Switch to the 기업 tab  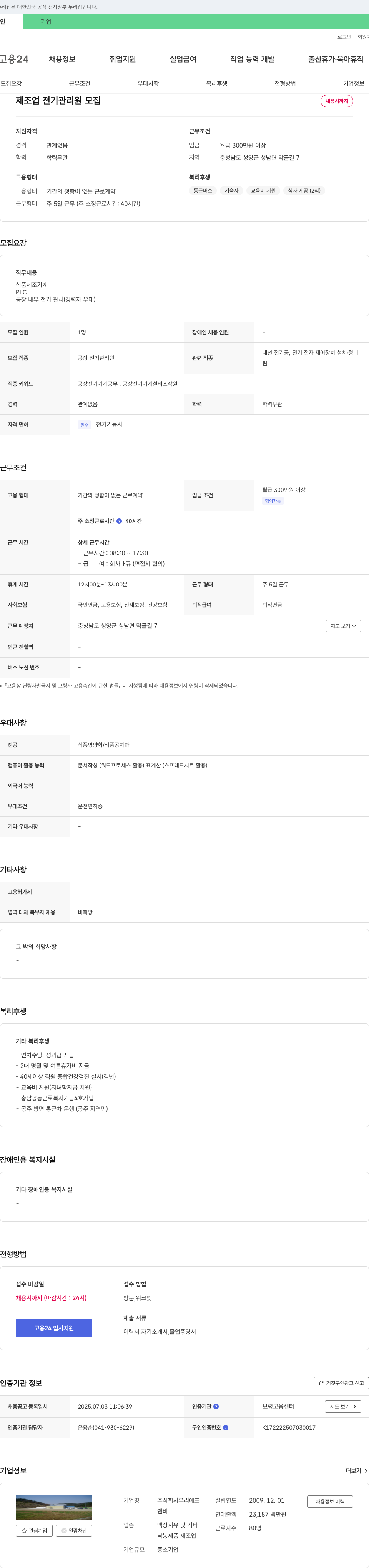pyautogui.click(x=46, y=21)
